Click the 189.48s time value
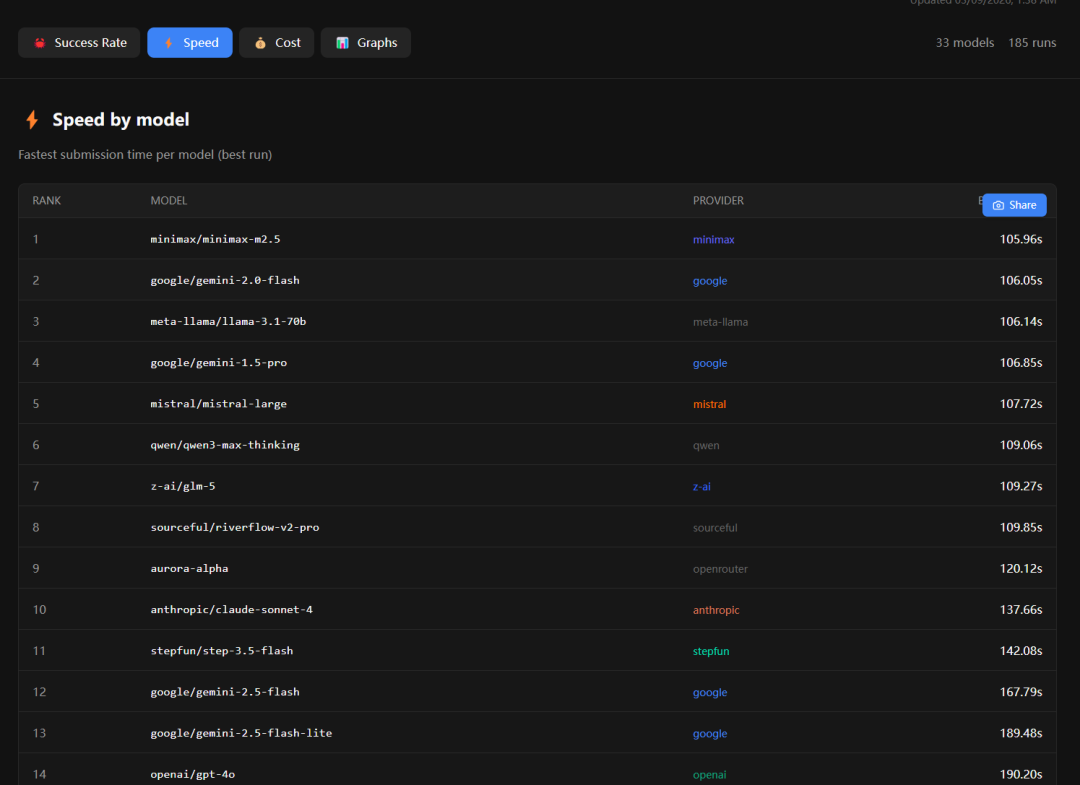The height and width of the screenshot is (785, 1080). pos(1021,733)
